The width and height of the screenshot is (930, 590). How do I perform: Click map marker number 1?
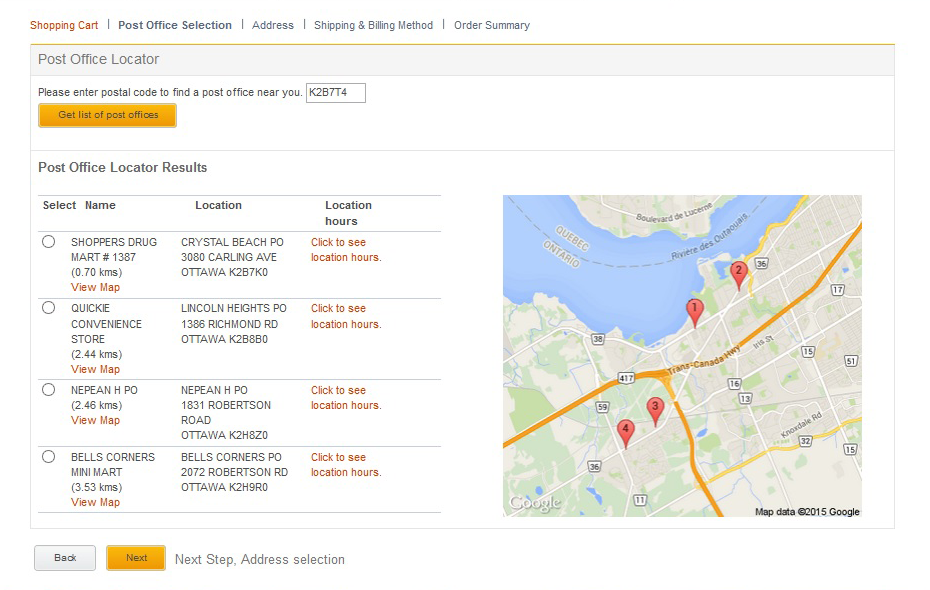695,312
